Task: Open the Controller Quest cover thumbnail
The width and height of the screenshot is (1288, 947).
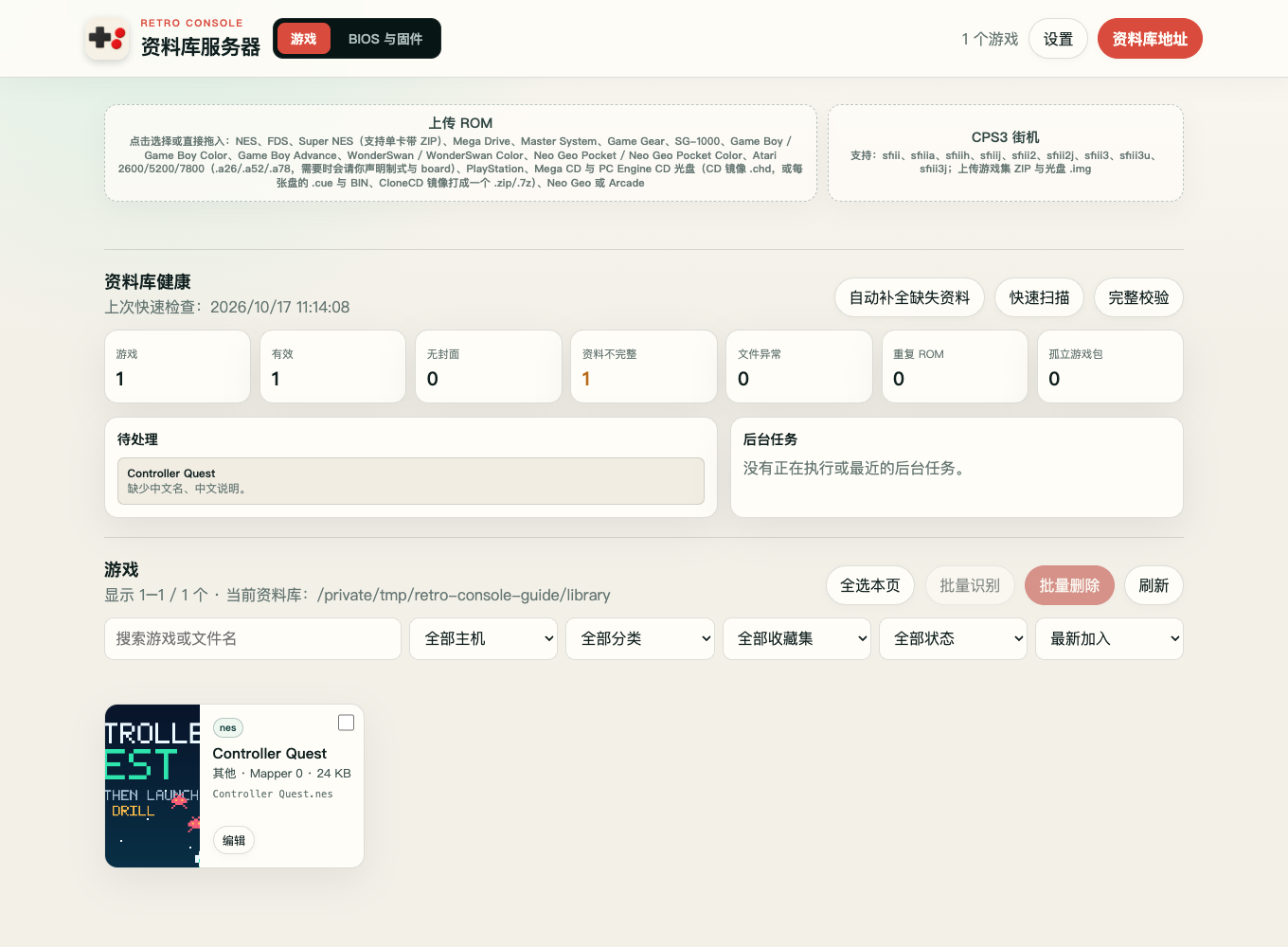Action: pos(152,786)
